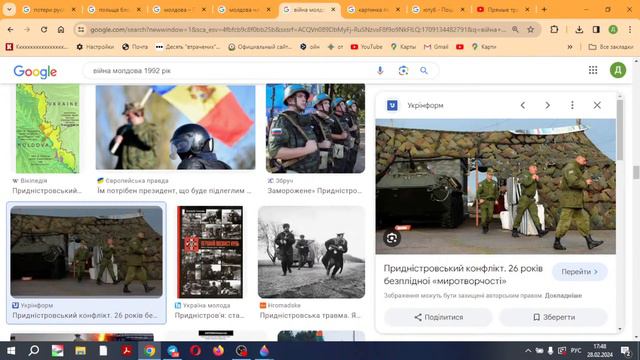The width and height of the screenshot is (640, 360).
Task: Bookmark this page with the star
Action: pos(531,29)
